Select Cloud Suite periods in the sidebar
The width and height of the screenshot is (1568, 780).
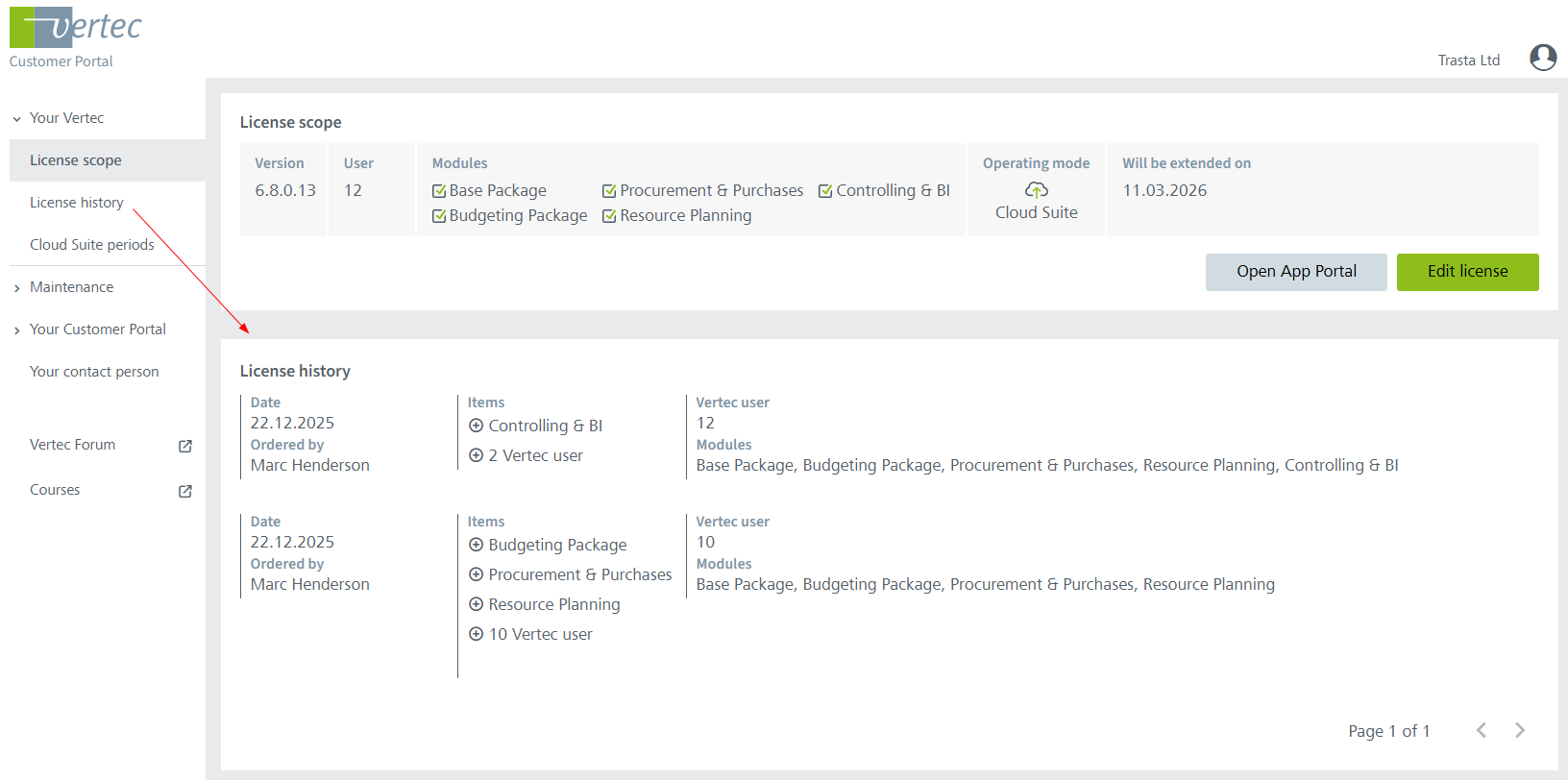point(92,245)
